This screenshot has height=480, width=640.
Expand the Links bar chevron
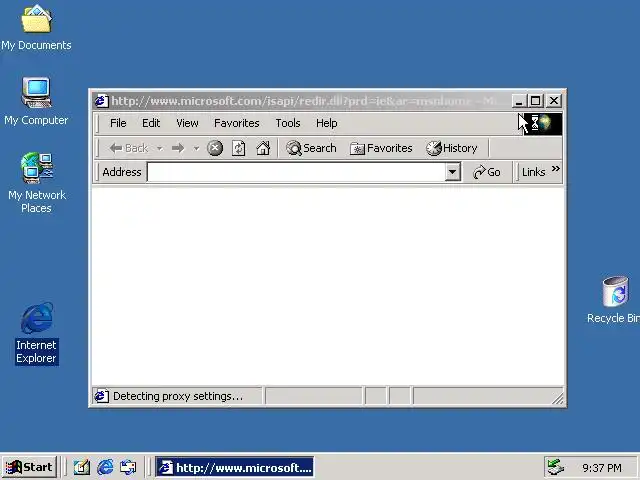pyautogui.click(x=556, y=169)
